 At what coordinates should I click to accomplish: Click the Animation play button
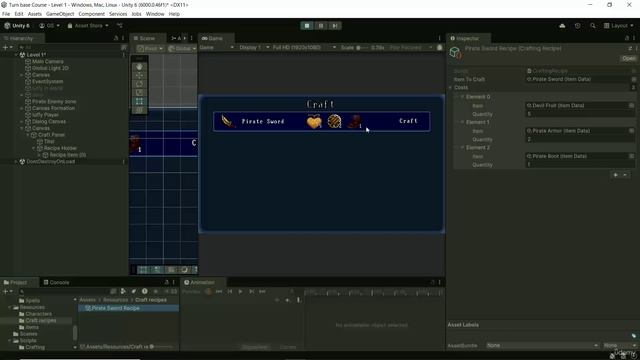[240, 291]
